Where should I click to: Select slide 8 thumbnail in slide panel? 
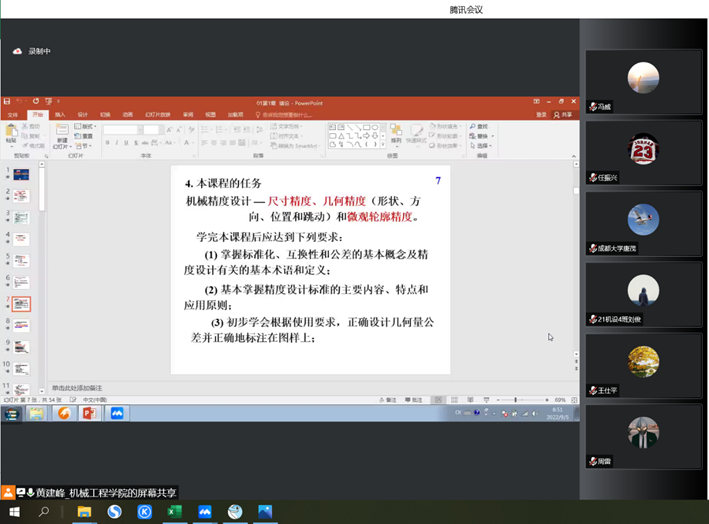click(22, 325)
